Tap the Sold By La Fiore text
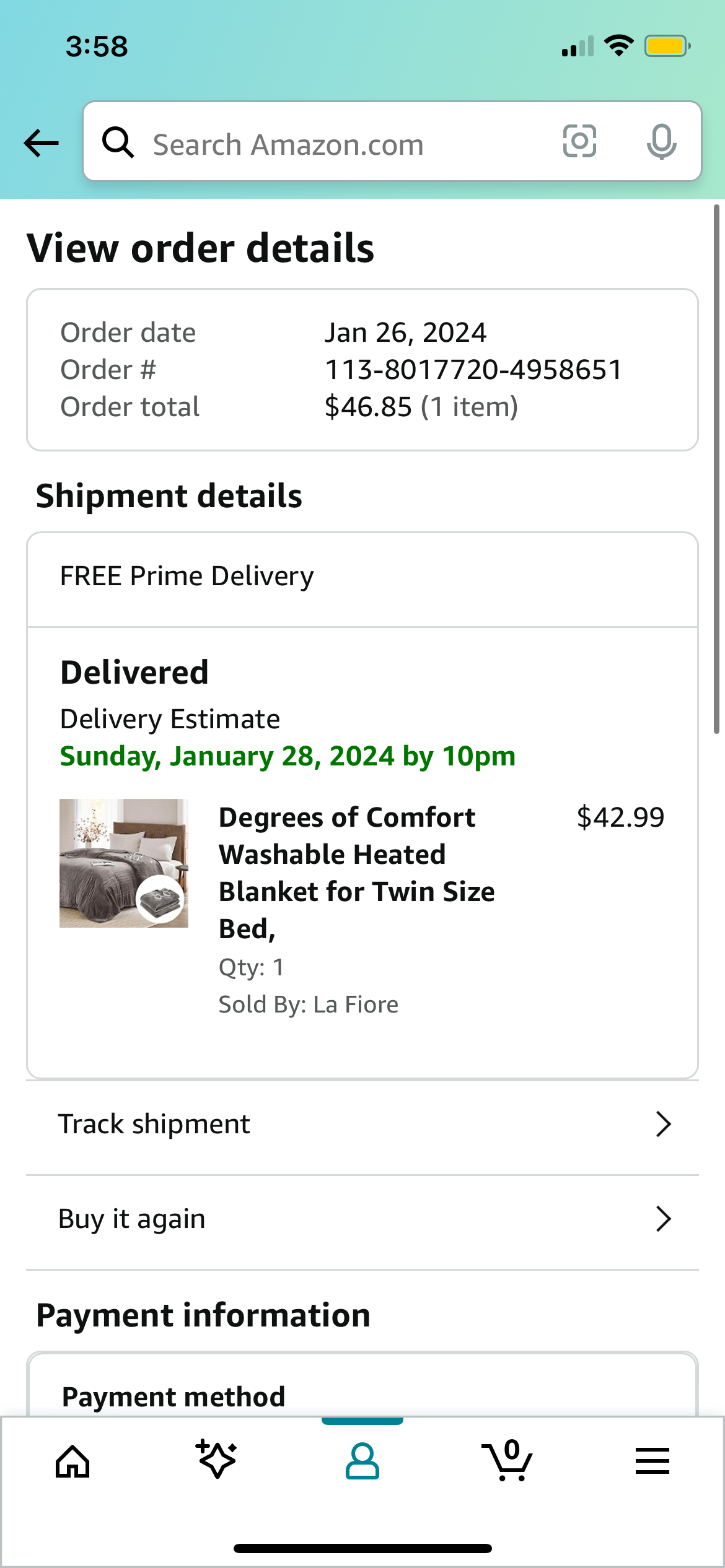This screenshot has height=1568, width=725. coord(309,1004)
